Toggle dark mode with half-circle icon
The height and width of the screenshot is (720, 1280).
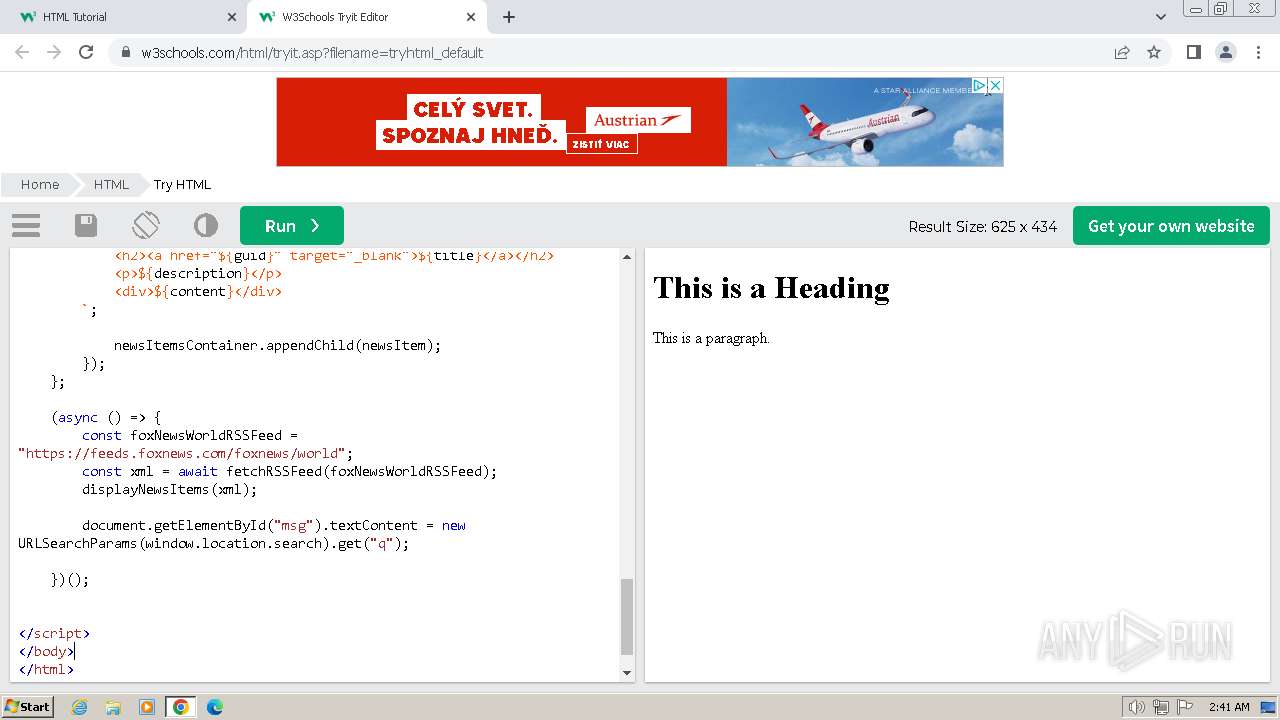(x=206, y=226)
